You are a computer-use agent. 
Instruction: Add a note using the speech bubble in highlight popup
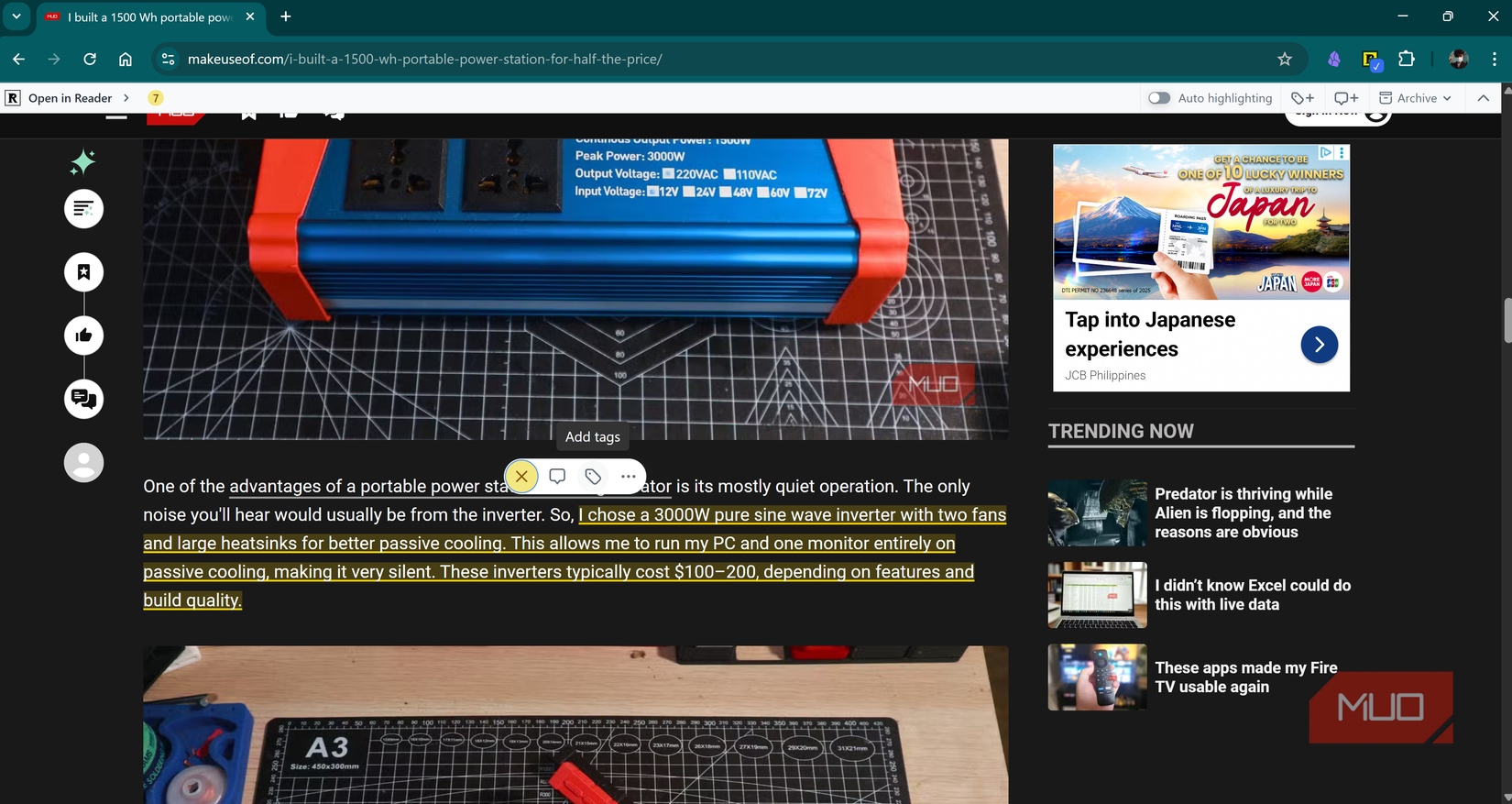[557, 477]
